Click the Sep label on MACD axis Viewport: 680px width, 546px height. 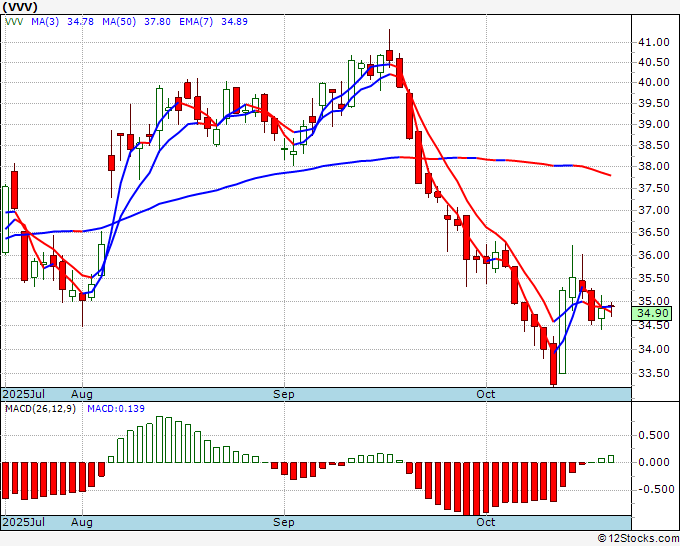point(284,522)
